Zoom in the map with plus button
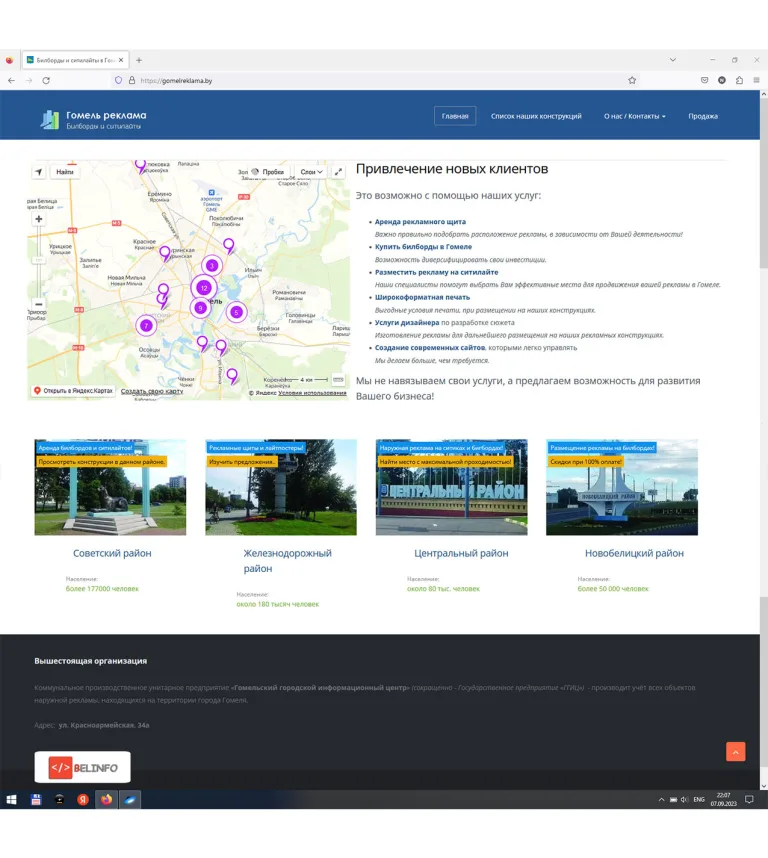This screenshot has width=768, height=858. [39, 219]
